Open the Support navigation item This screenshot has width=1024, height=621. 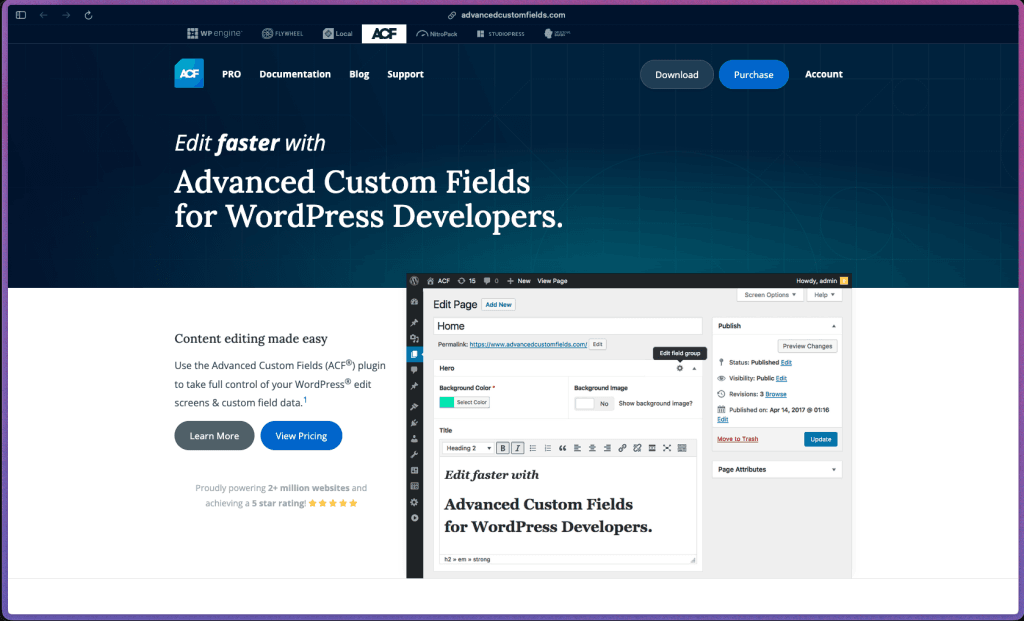[406, 74]
